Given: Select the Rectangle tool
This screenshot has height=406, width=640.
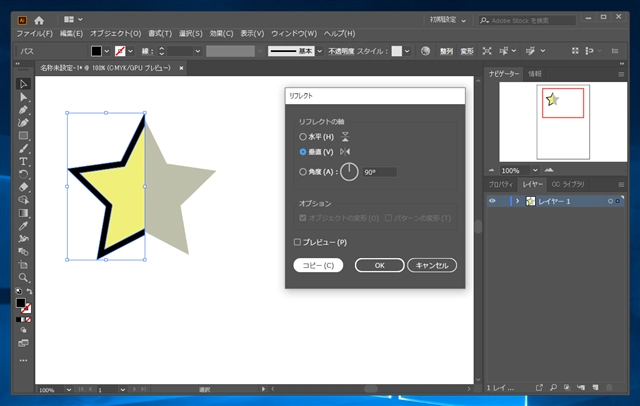Looking at the screenshot, I should (x=23, y=135).
